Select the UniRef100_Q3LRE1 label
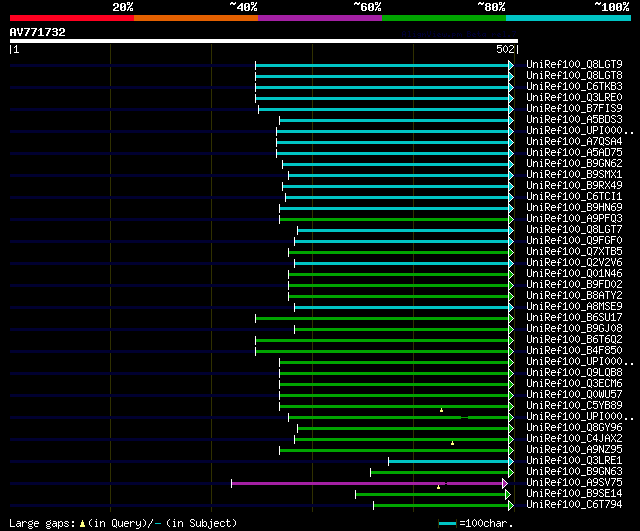Image resolution: width=640 pixels, height=531 pixels. [x=574, y=461]
